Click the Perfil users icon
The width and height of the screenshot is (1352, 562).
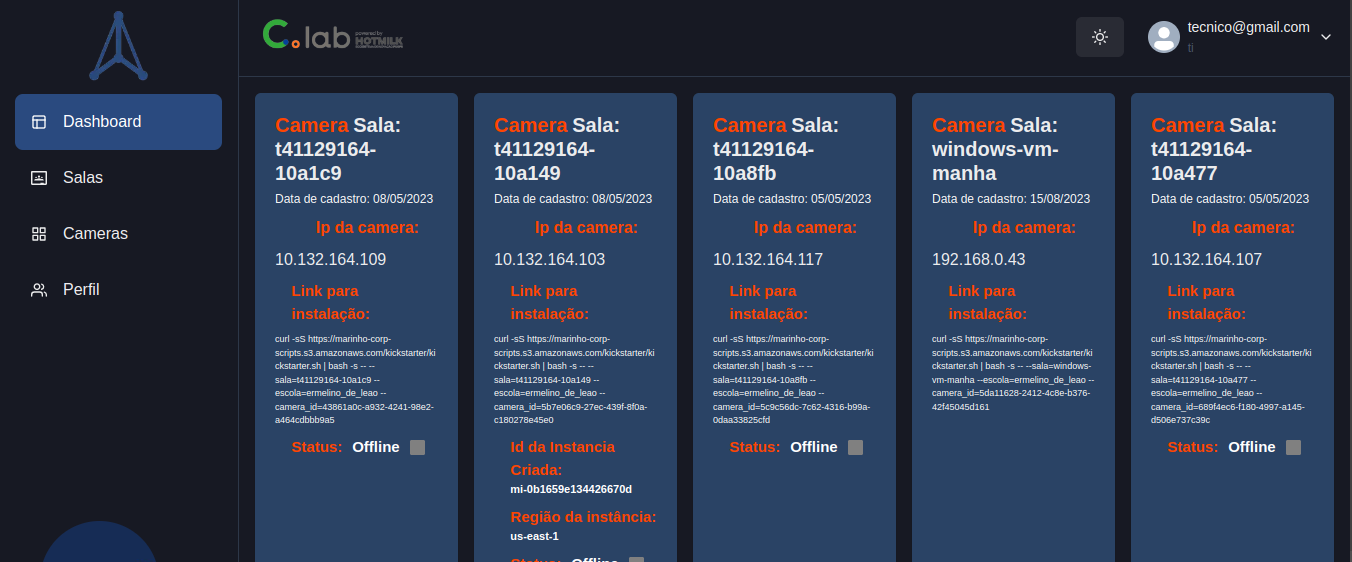(x=39, y=290)
